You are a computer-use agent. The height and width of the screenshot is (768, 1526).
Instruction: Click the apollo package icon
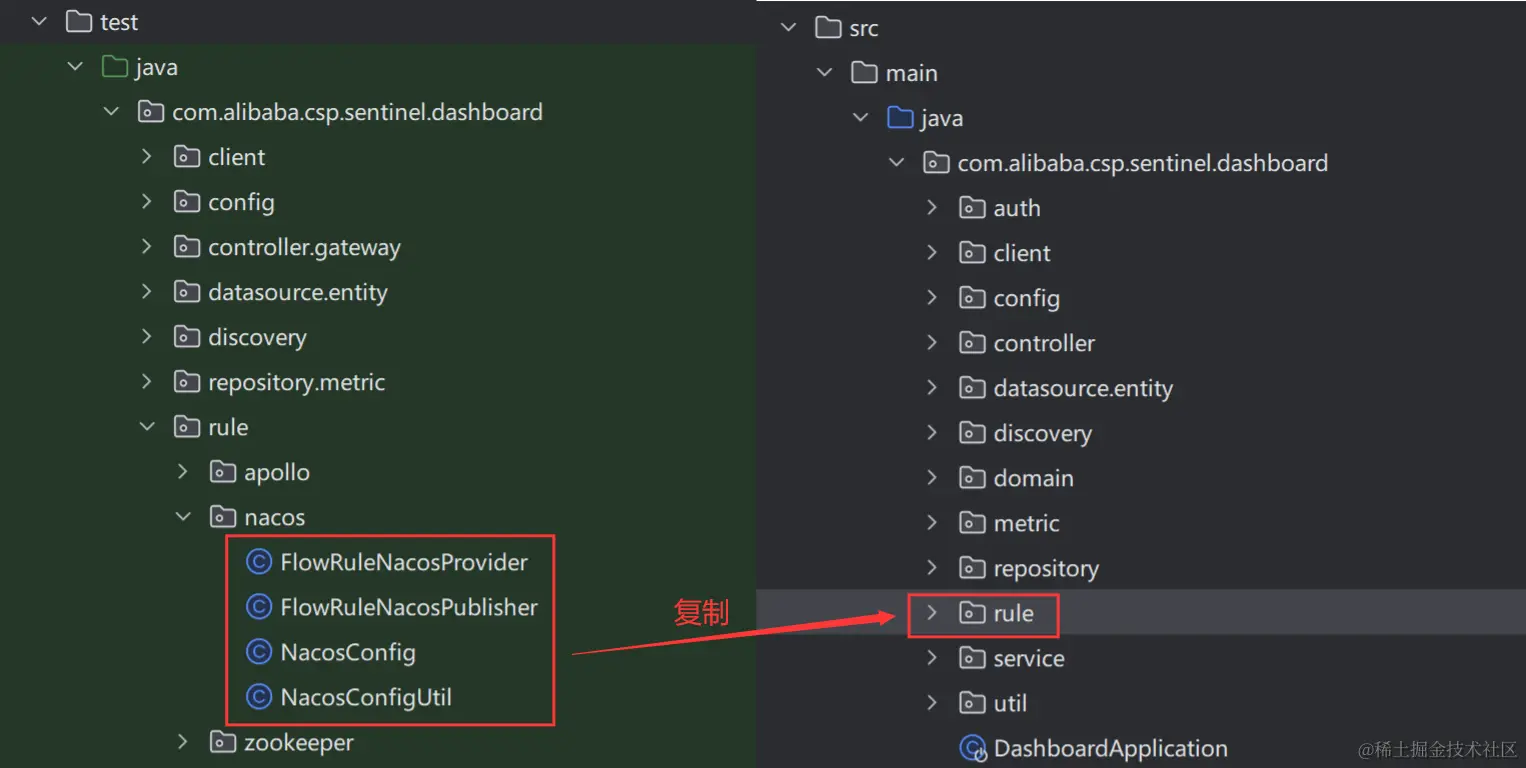tap(222, 472)
